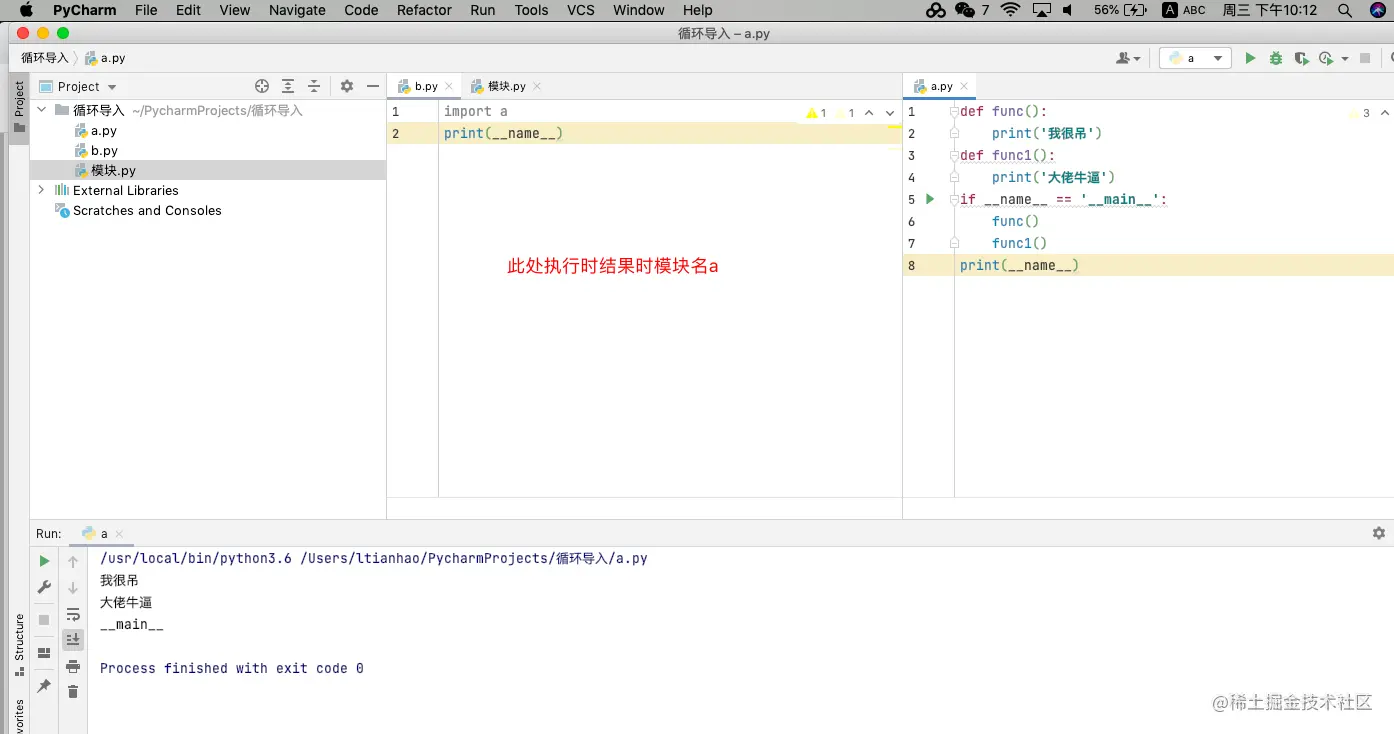Click the Wi-Fi status icon
The width and height of the screenshot is (1394, 734).
1011,10
